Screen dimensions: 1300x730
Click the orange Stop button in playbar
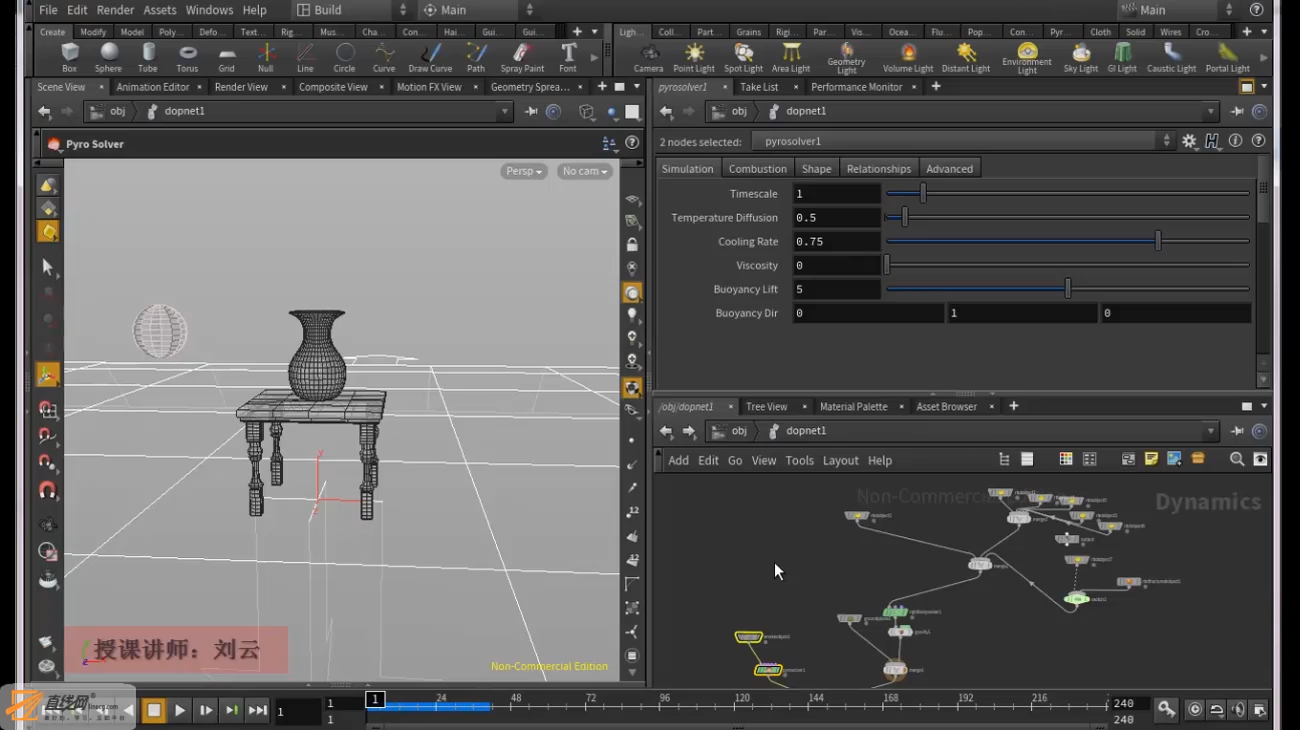click(x=154, y=711)
